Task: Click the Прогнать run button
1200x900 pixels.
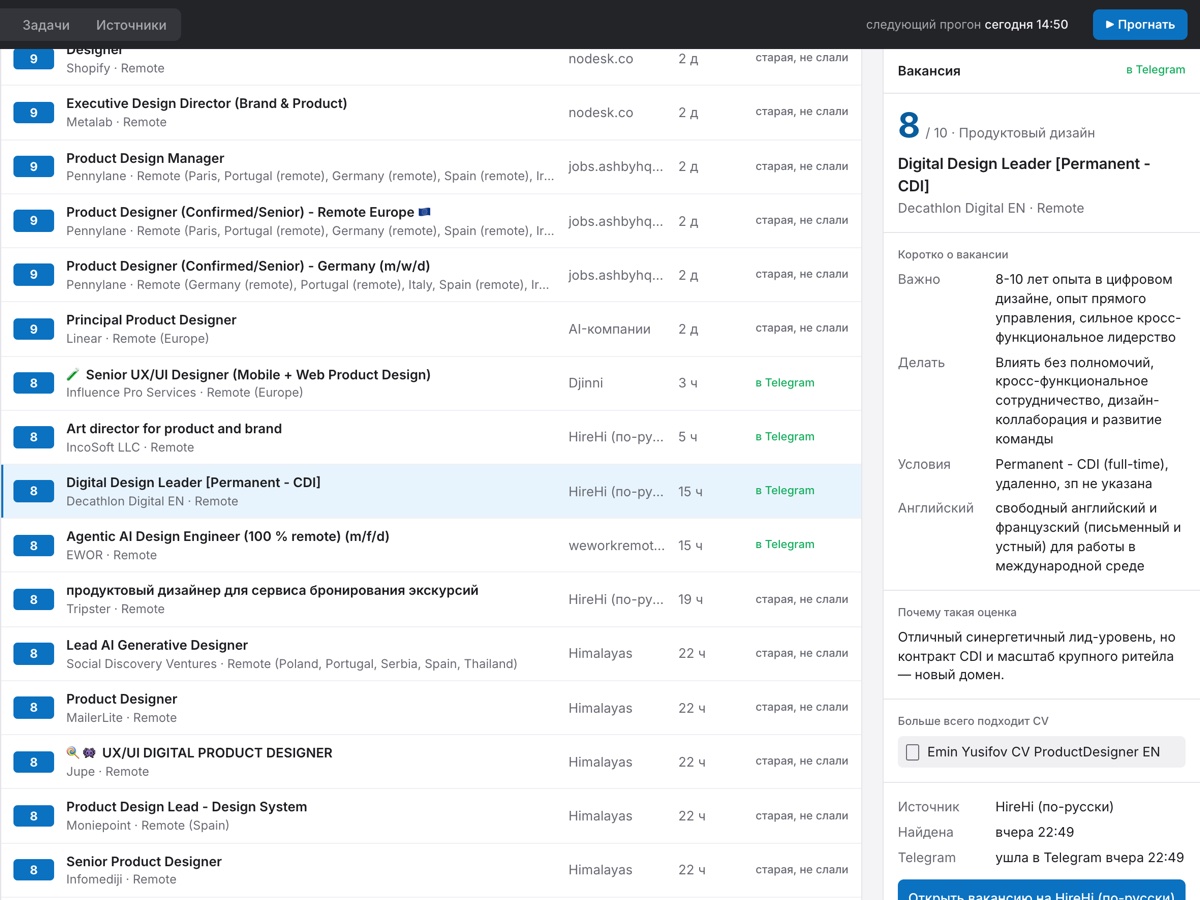Action: [1139, 24]
